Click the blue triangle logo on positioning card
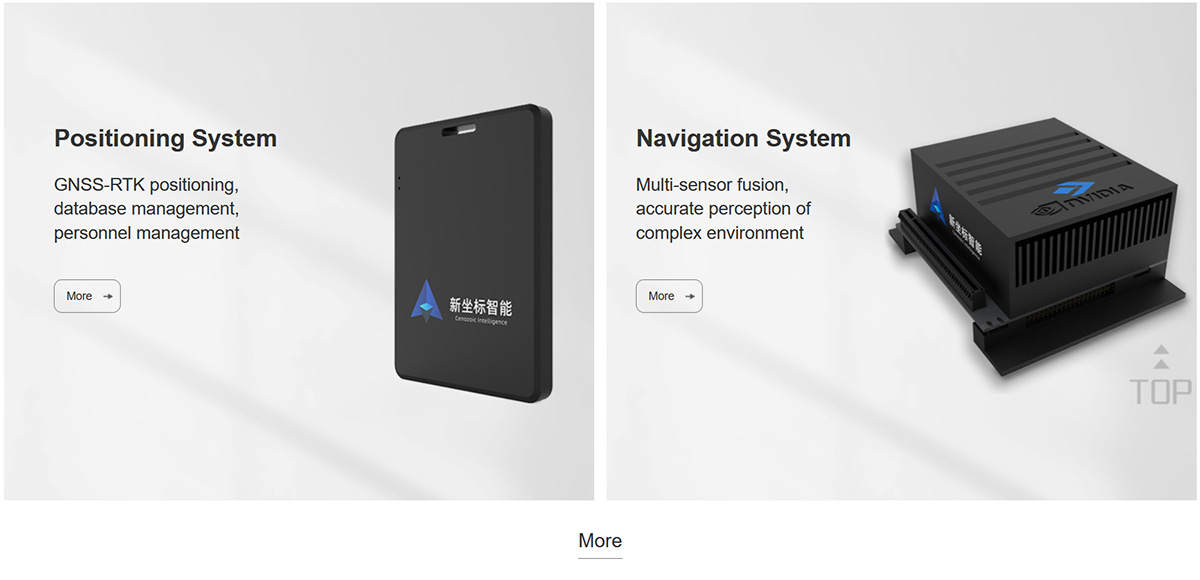 427,300
